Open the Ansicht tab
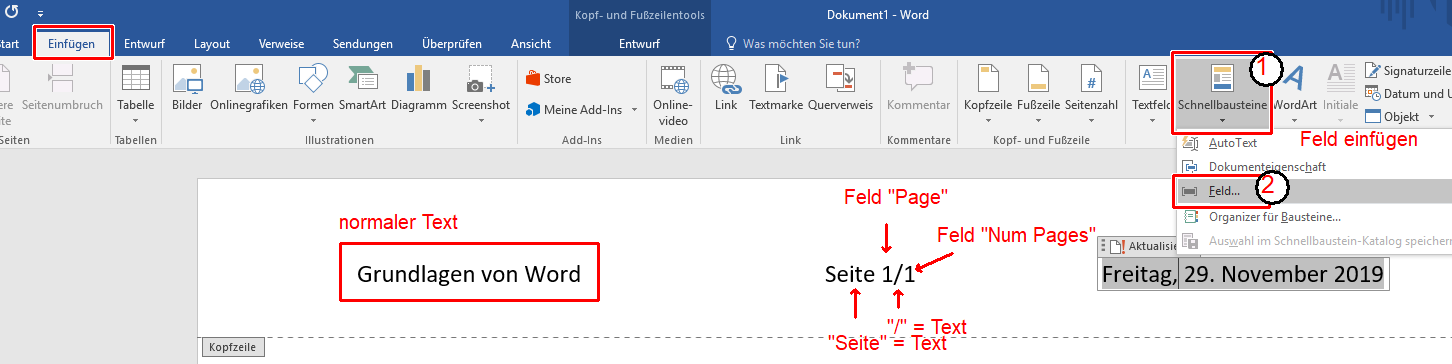The image size is (1452, 364). [531, 44]
